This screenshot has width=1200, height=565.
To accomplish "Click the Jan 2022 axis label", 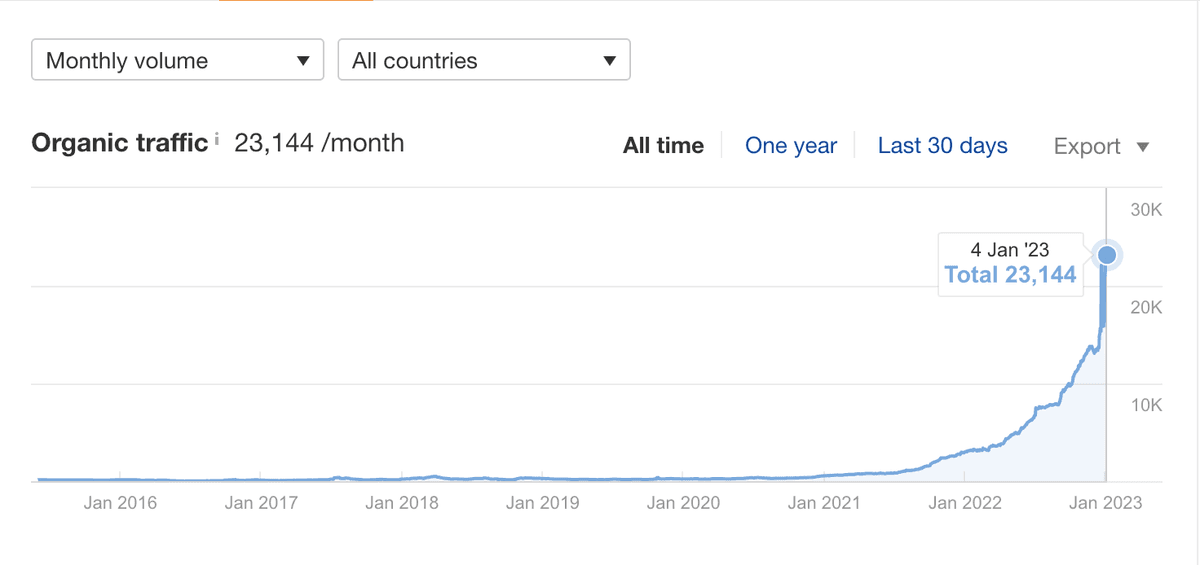I will coord(965,503).
